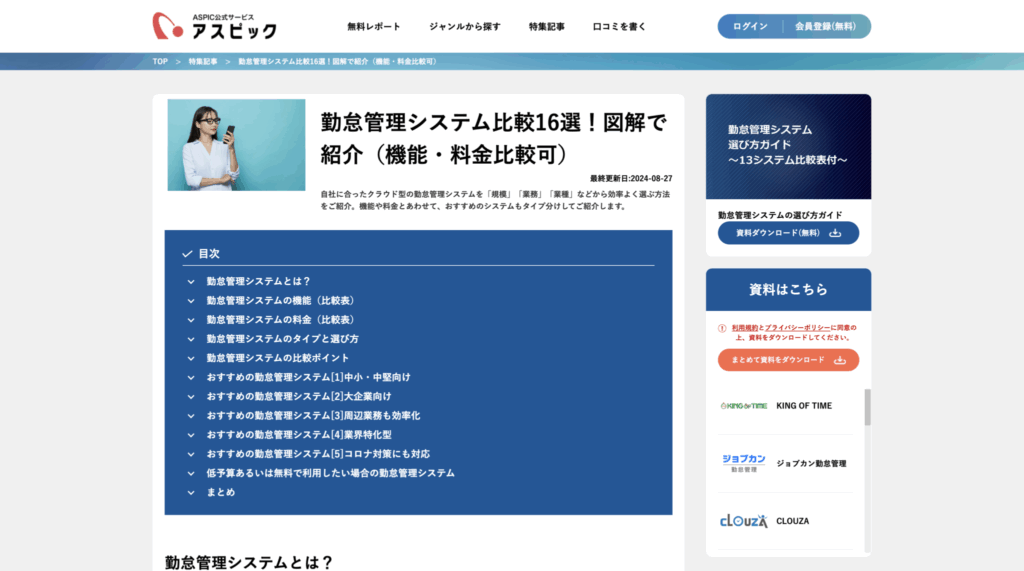Expand chevron beside 勤怠管理システムとは？

click(191, 282)
